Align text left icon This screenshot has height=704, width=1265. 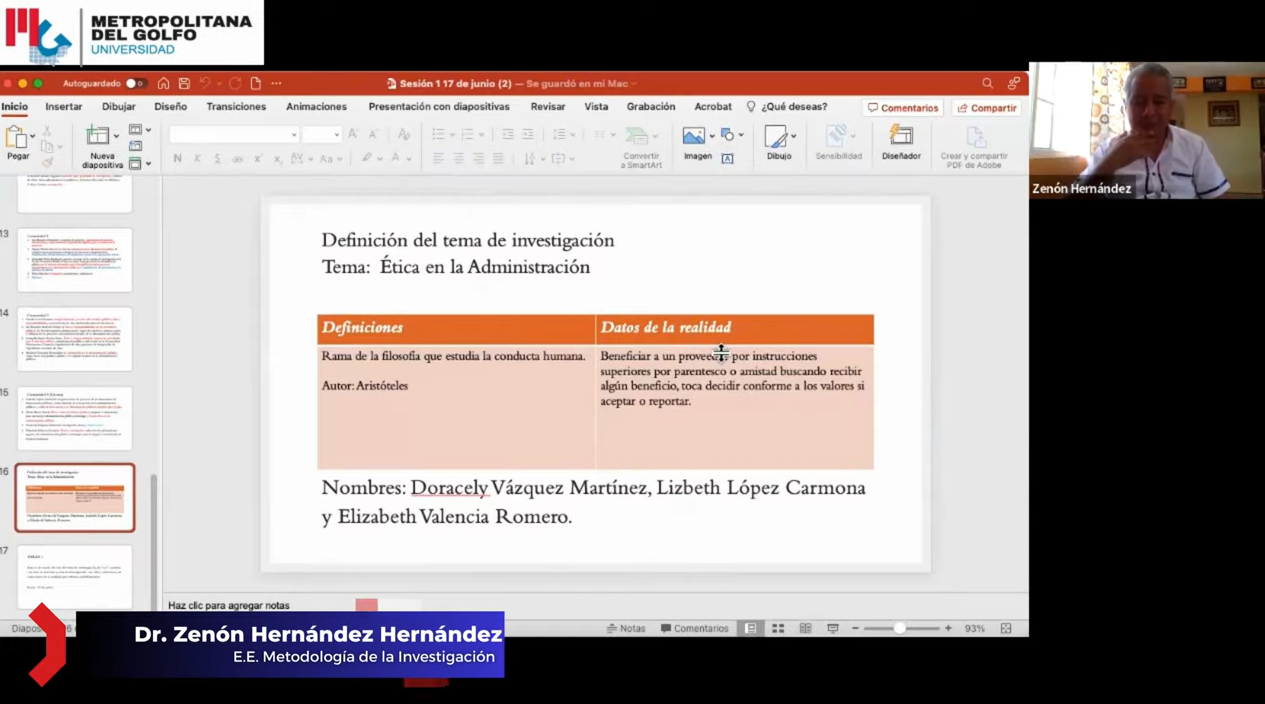pos(438,159)
